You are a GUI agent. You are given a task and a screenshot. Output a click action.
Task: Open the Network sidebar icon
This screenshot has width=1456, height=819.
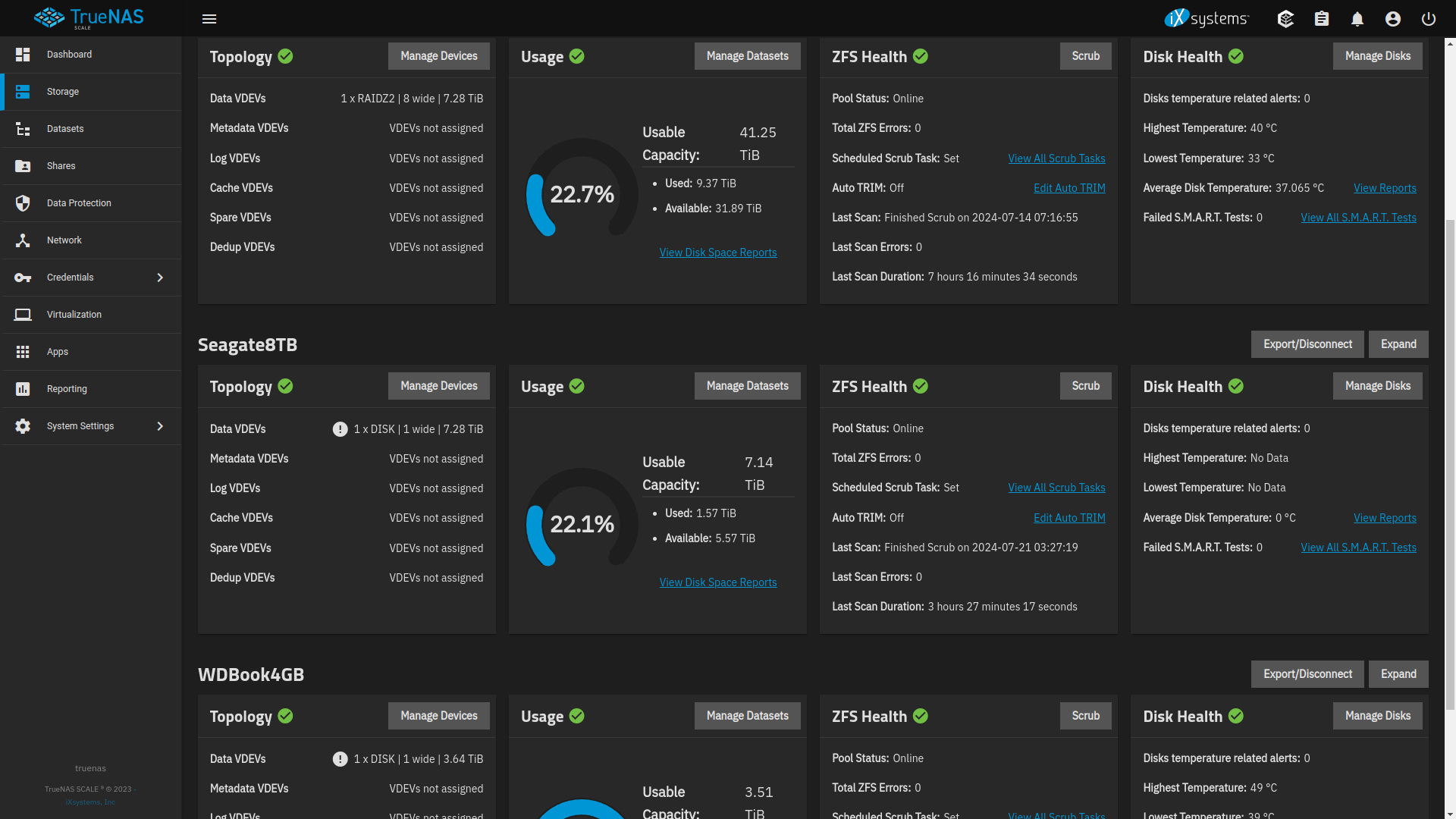pos(25,240)
